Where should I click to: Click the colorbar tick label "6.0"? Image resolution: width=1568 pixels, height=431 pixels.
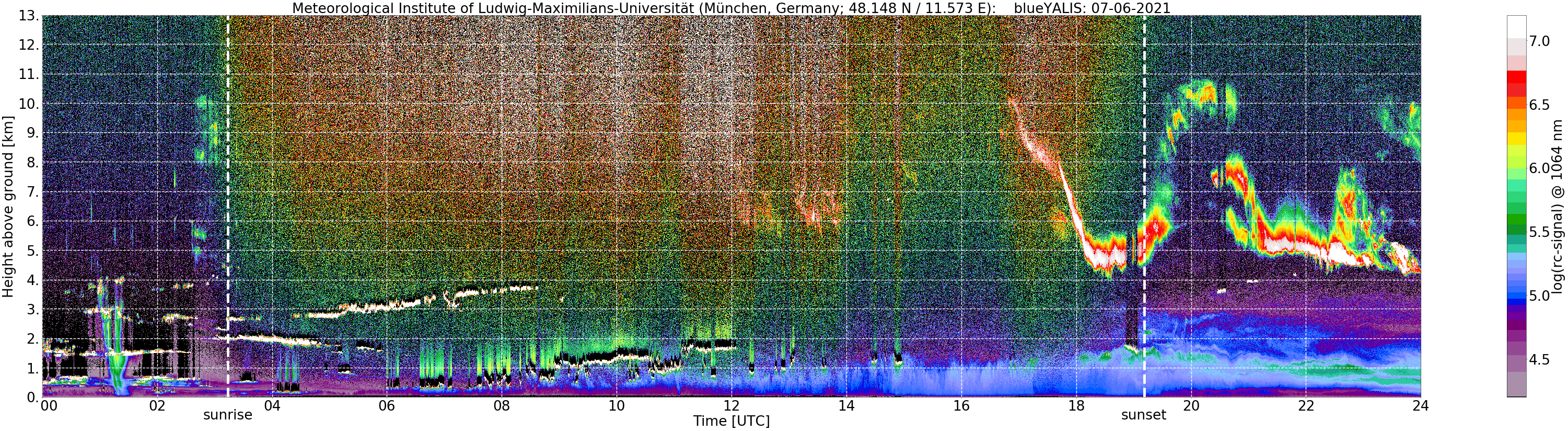pos(1539,168)
